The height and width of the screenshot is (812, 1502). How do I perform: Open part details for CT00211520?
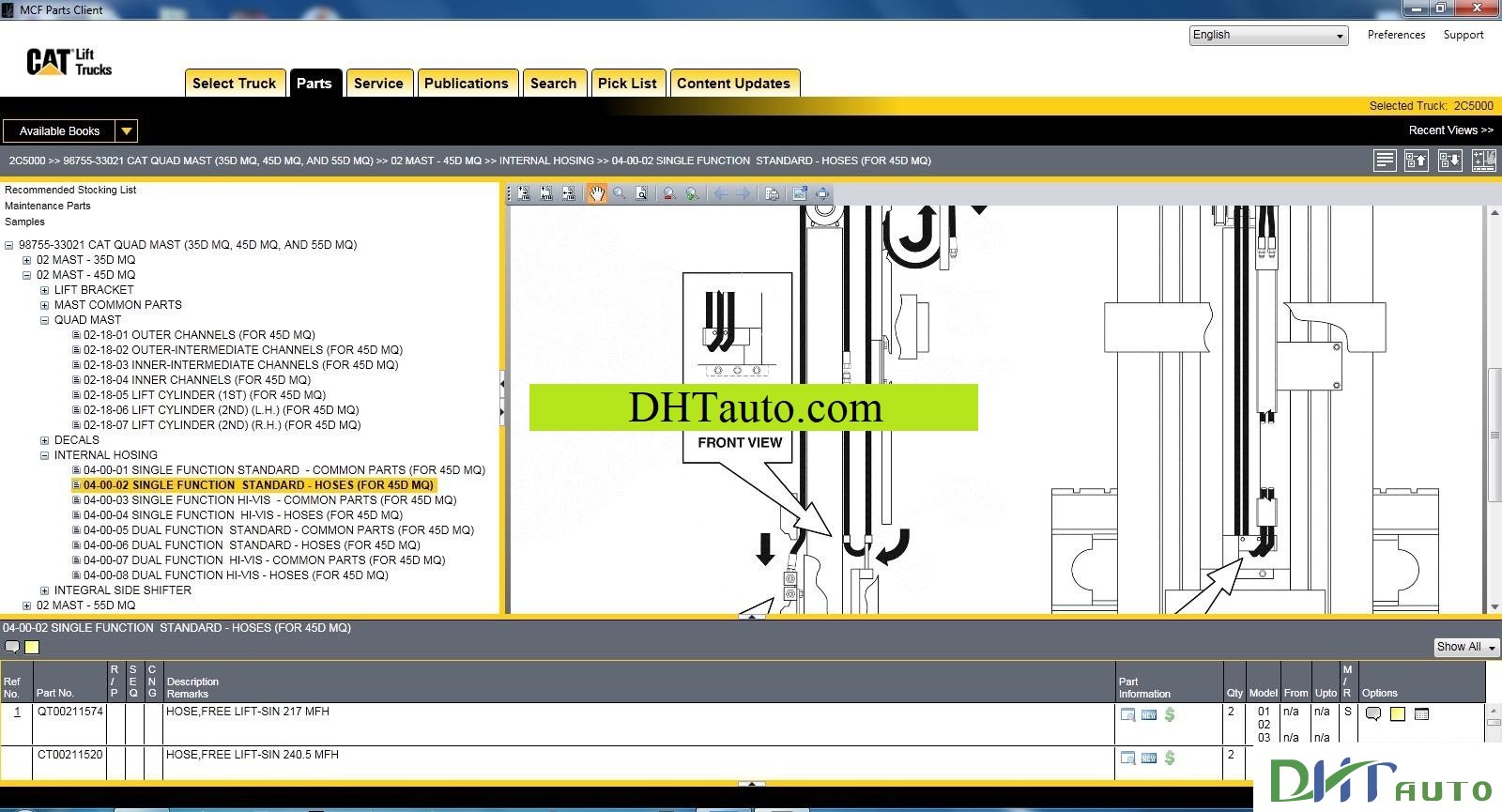1128,758
